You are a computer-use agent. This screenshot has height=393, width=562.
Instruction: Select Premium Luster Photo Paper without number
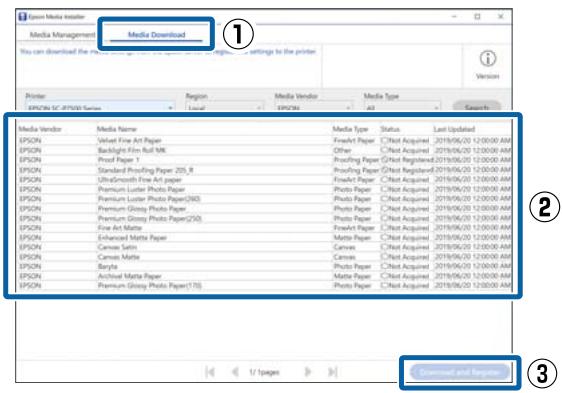[x=265, y=189]
